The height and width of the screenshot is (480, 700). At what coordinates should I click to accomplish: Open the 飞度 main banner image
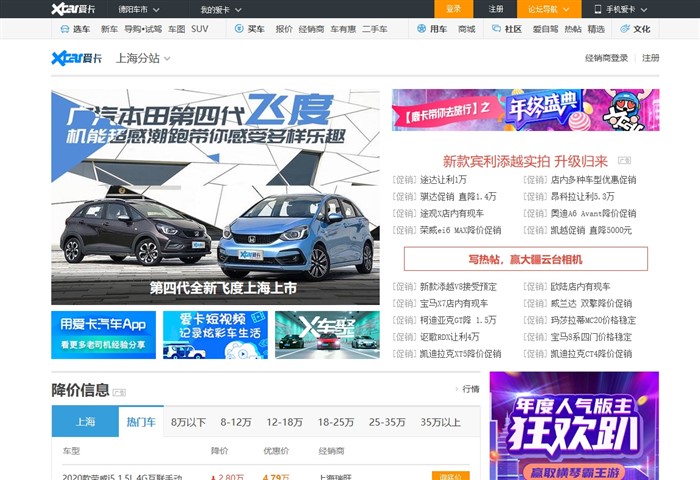pyautogui.click(x=215, y=197)
